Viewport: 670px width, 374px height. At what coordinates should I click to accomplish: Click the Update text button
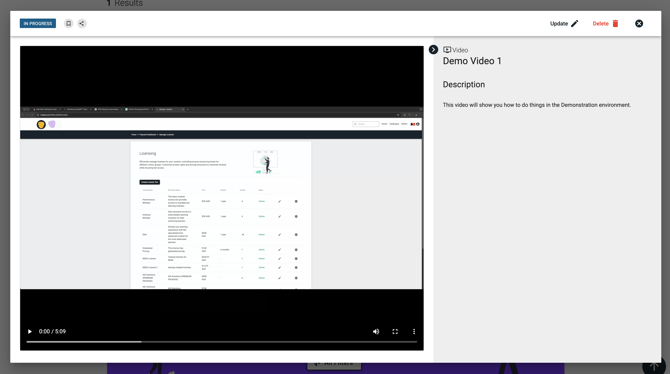(558, 24)
